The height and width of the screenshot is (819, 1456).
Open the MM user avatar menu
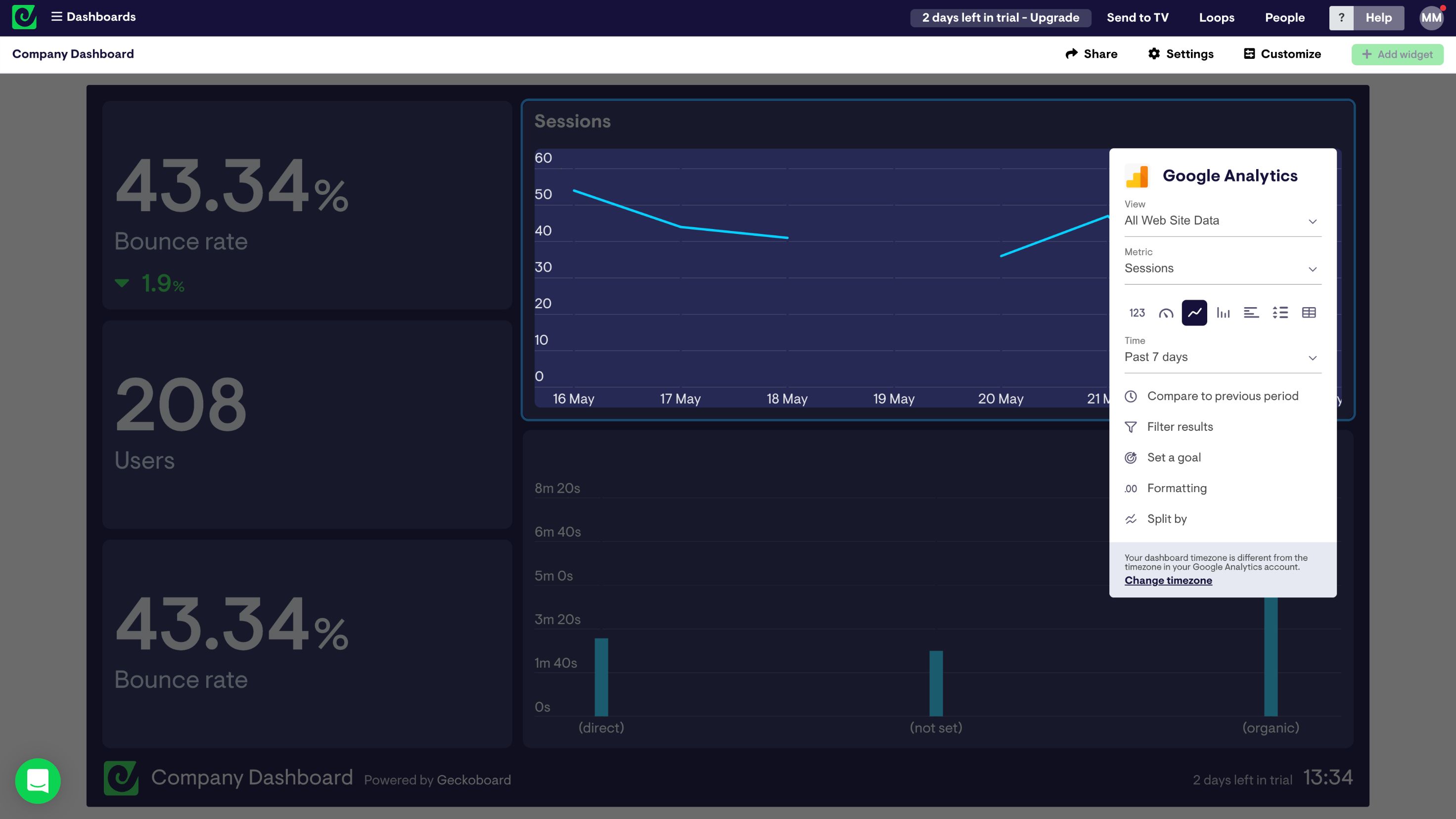[x=1431, y=17]
